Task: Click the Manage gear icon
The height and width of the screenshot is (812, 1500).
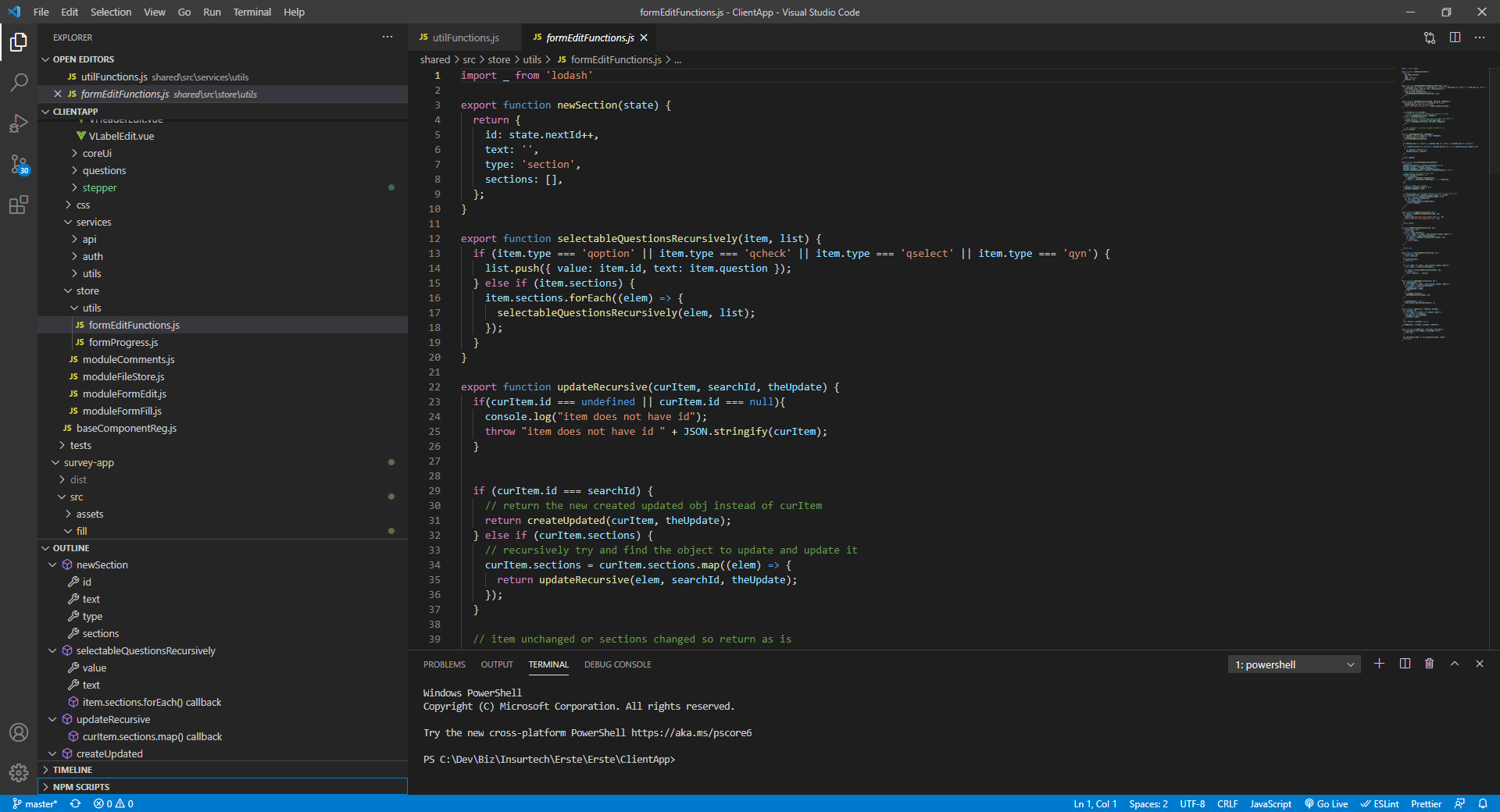Action: [x=19, y=772]
